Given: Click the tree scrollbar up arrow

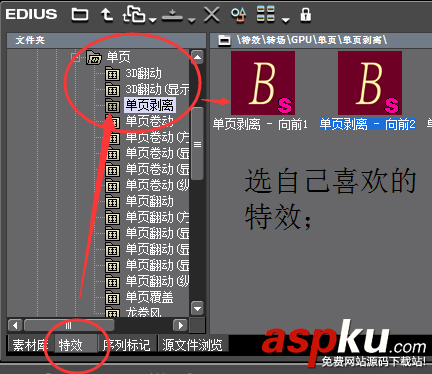Looking at the screenshot, I should coord(197,57).
